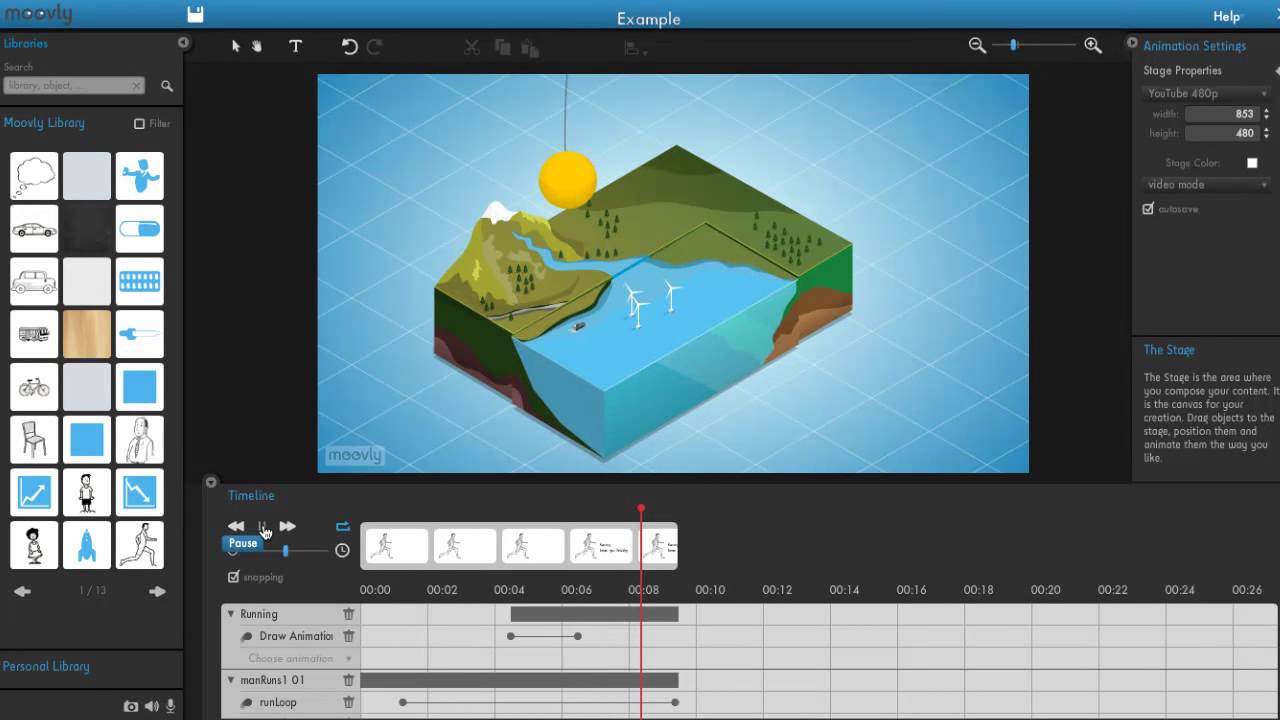
Task: Open the YouTube 480p preset dropdown
Action: point(1206,93)
